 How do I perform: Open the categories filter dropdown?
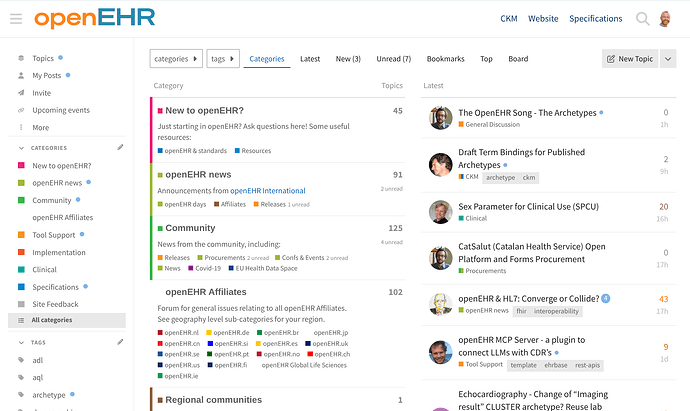pyautogui.click(x=176, y=59)
